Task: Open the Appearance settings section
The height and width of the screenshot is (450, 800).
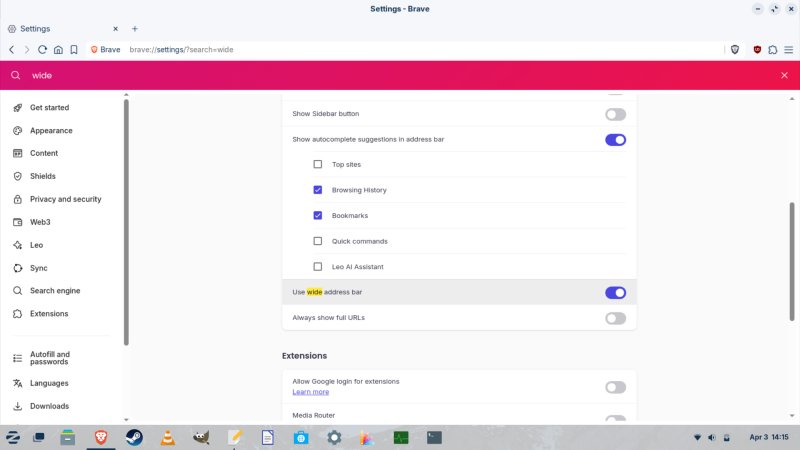Action: [50, 130]
